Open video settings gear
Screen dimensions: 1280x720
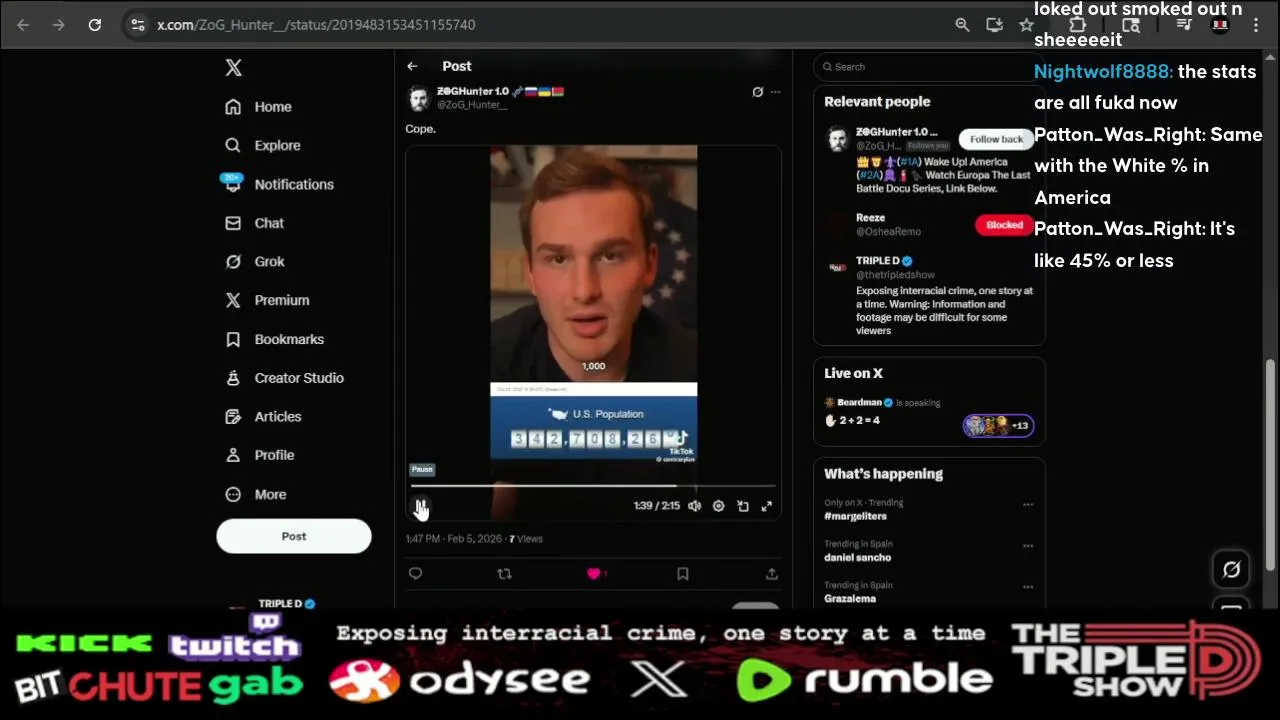[x=718, y=506]
